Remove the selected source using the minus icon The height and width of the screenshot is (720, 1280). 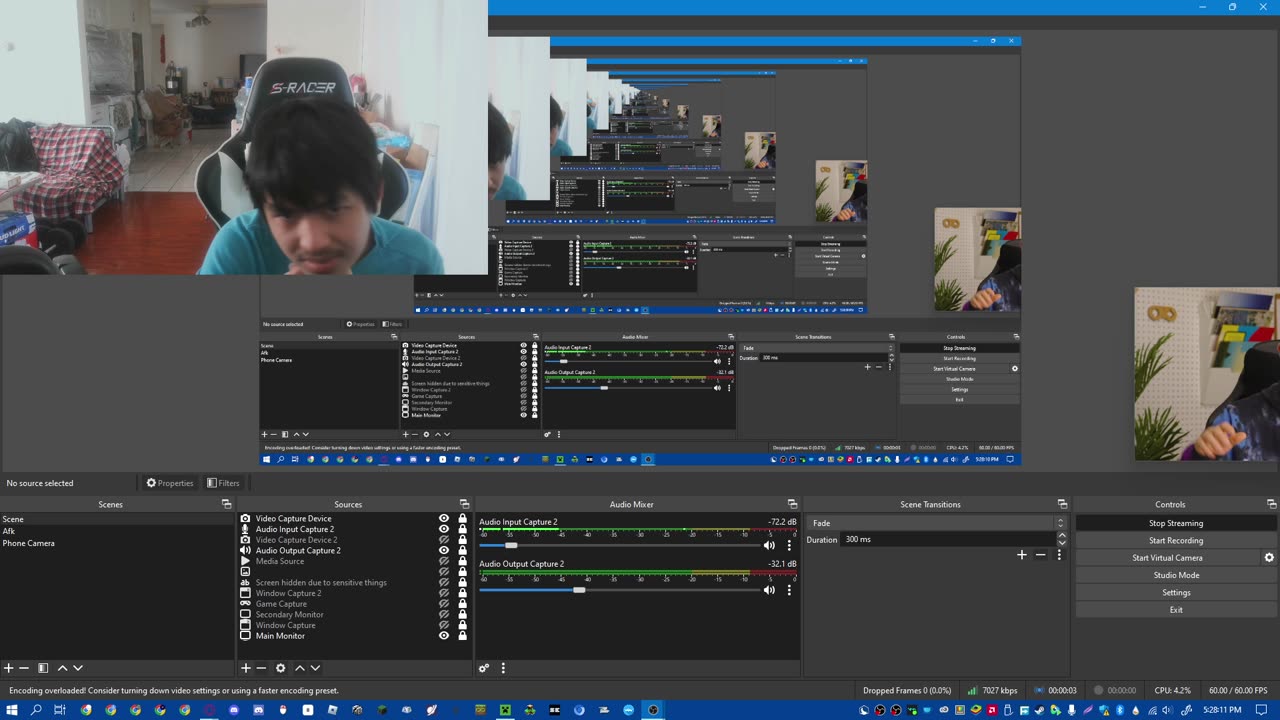pyautogui.click(x=261, y=668)
